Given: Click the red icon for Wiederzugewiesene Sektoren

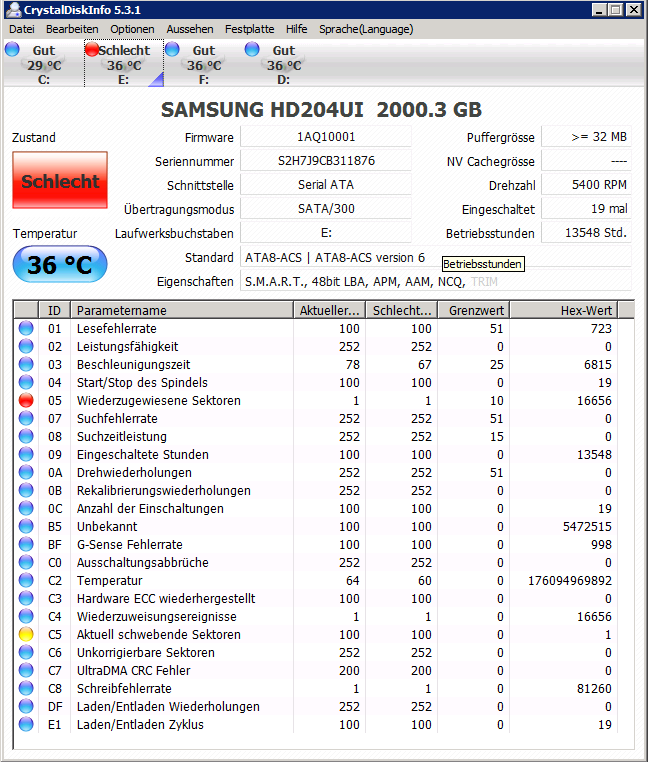Looking at the screenshot, I should pos(26,400).
